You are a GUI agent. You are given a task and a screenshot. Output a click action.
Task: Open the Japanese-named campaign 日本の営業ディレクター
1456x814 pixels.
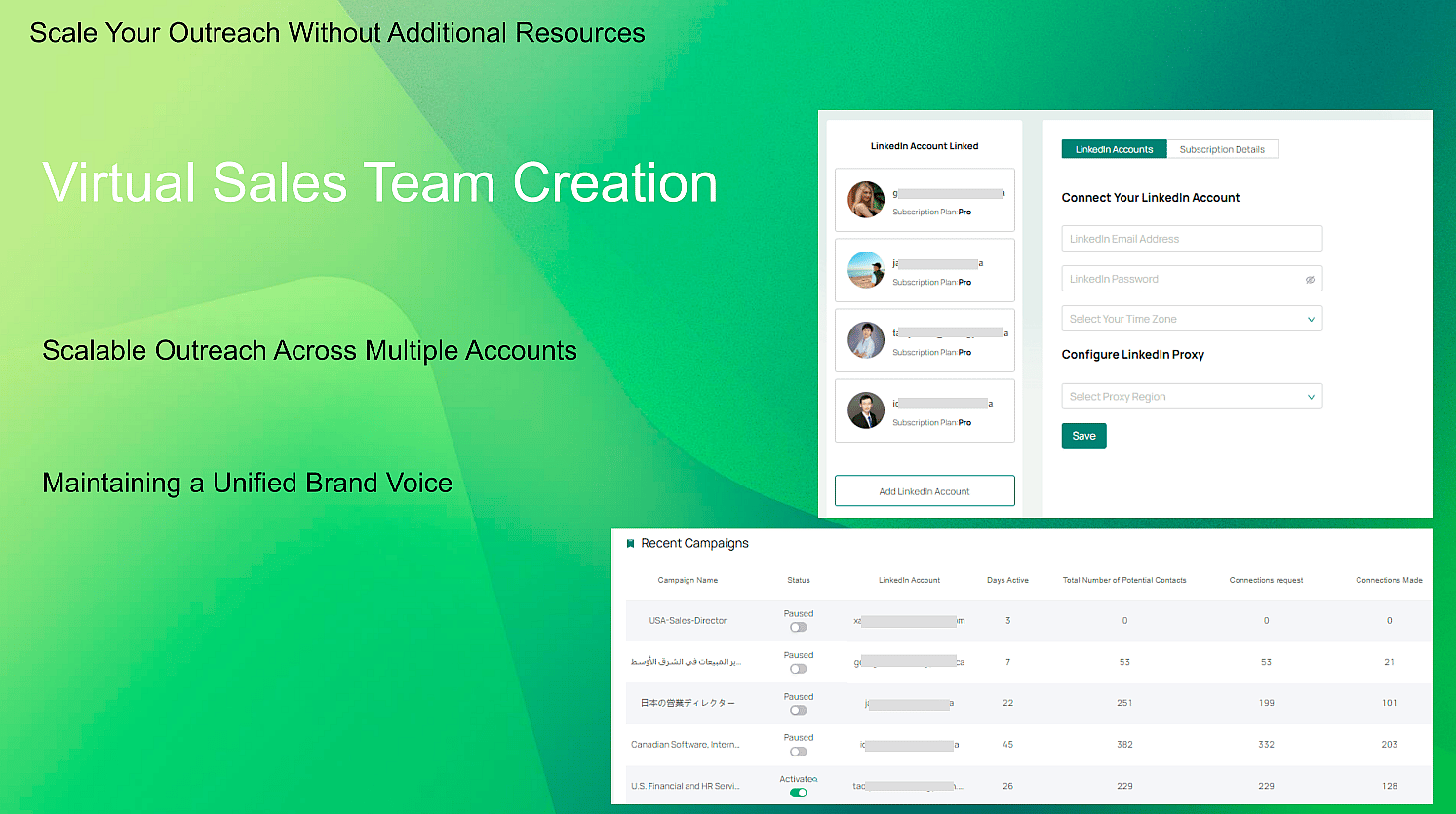click(x=688, y=703)
